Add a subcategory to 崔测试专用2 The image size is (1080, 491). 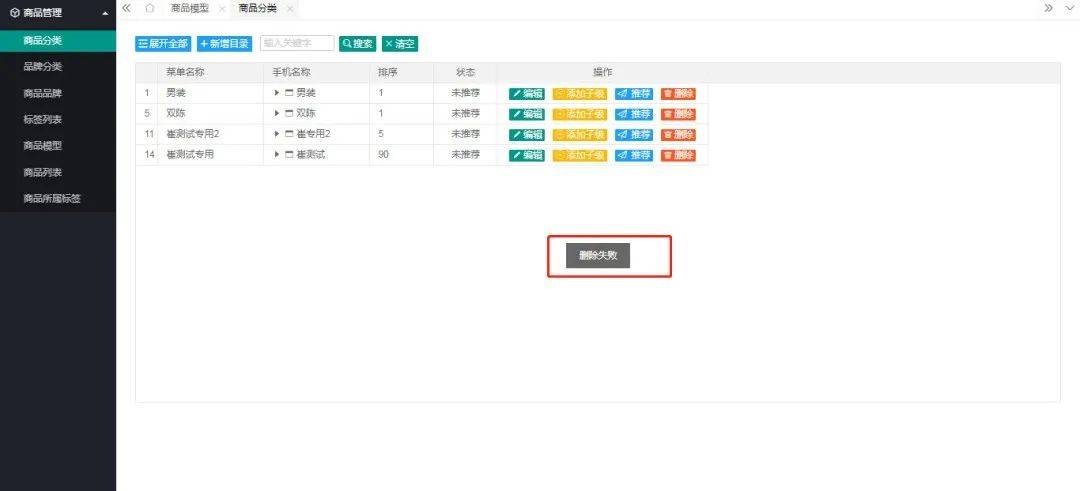[x=580, y=135]
